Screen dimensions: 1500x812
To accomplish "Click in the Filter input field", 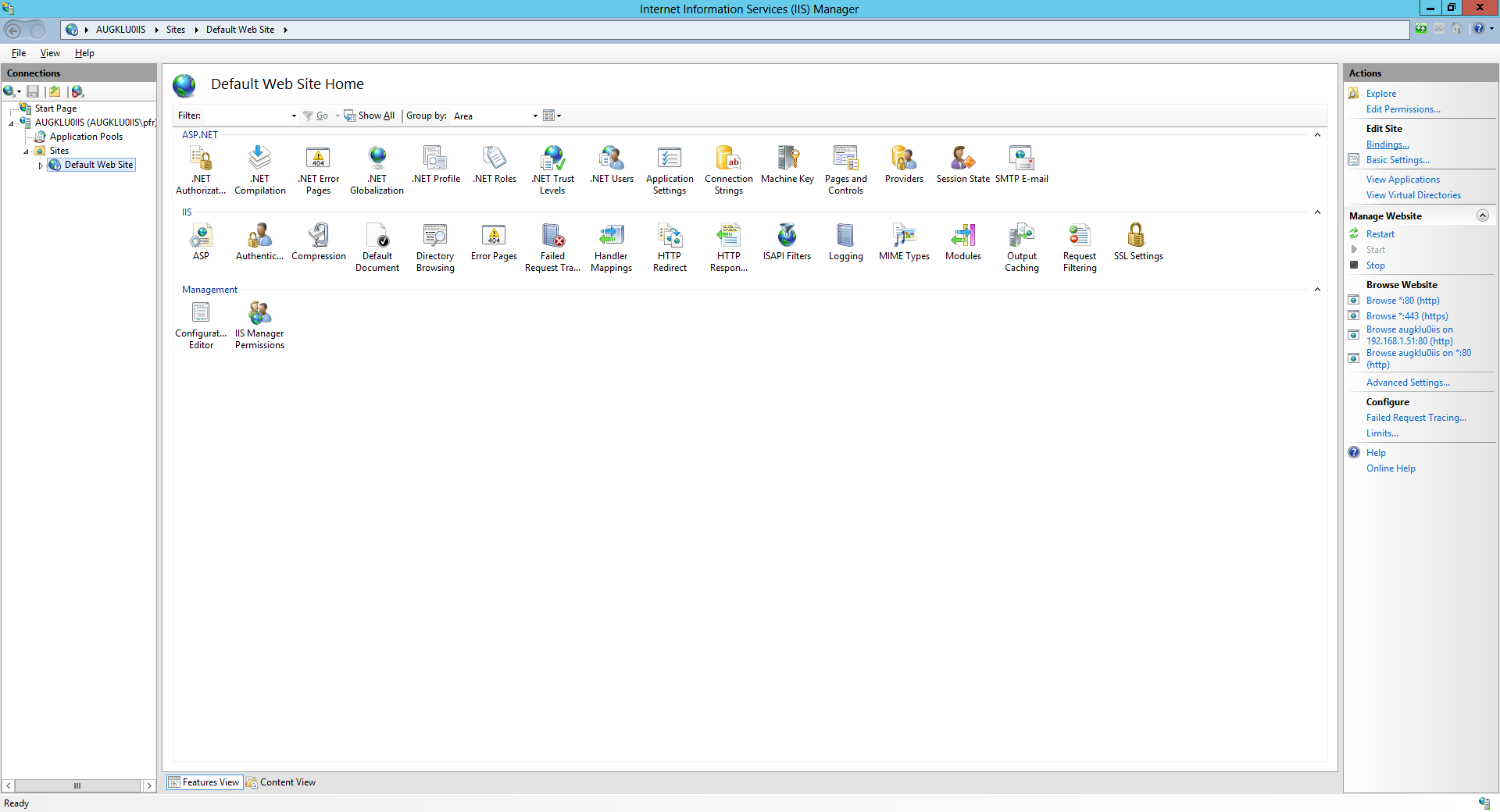I will [x=246, y=116].
